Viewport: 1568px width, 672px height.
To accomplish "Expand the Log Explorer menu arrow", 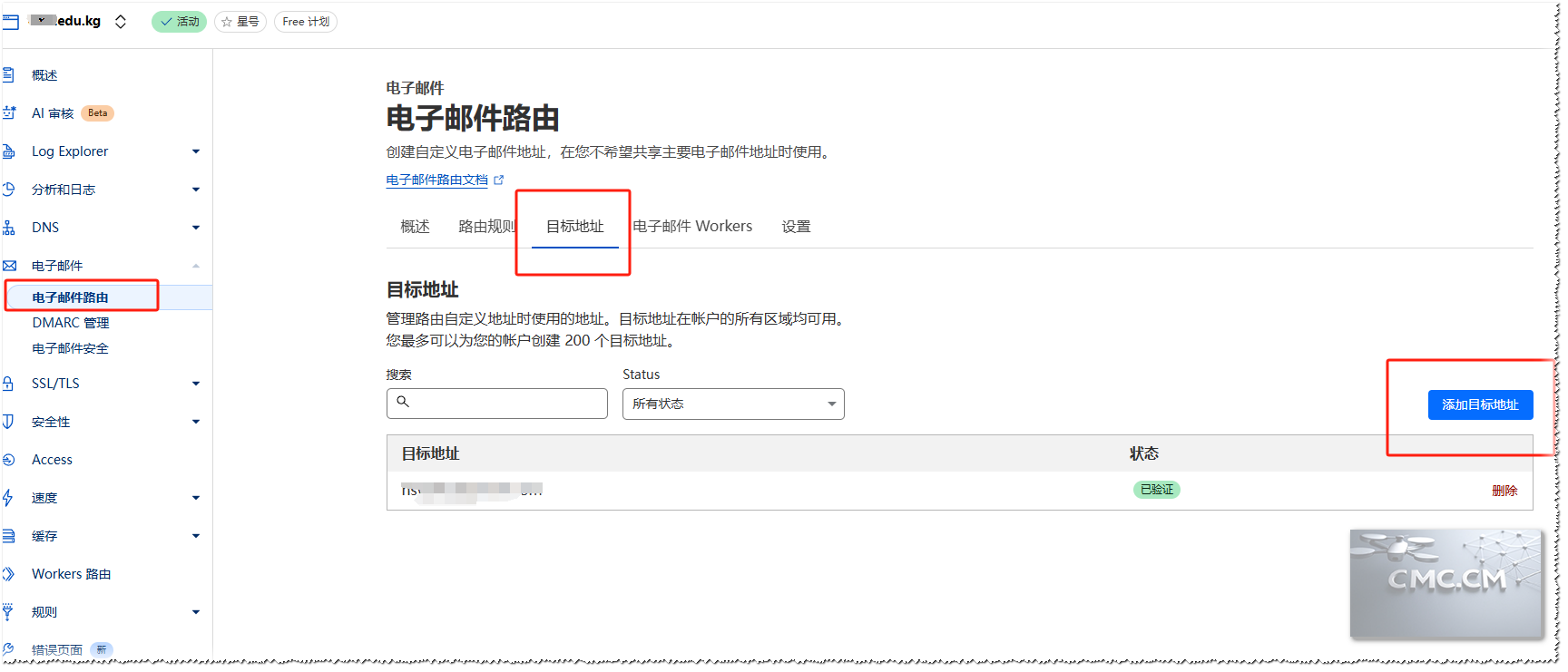I will [195, 151].
